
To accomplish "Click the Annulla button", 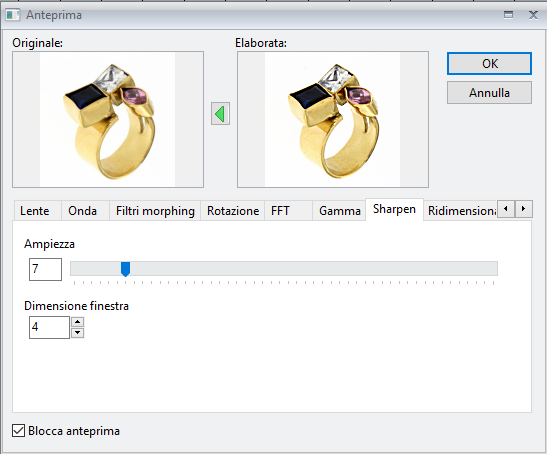I will tap(489, 93).
